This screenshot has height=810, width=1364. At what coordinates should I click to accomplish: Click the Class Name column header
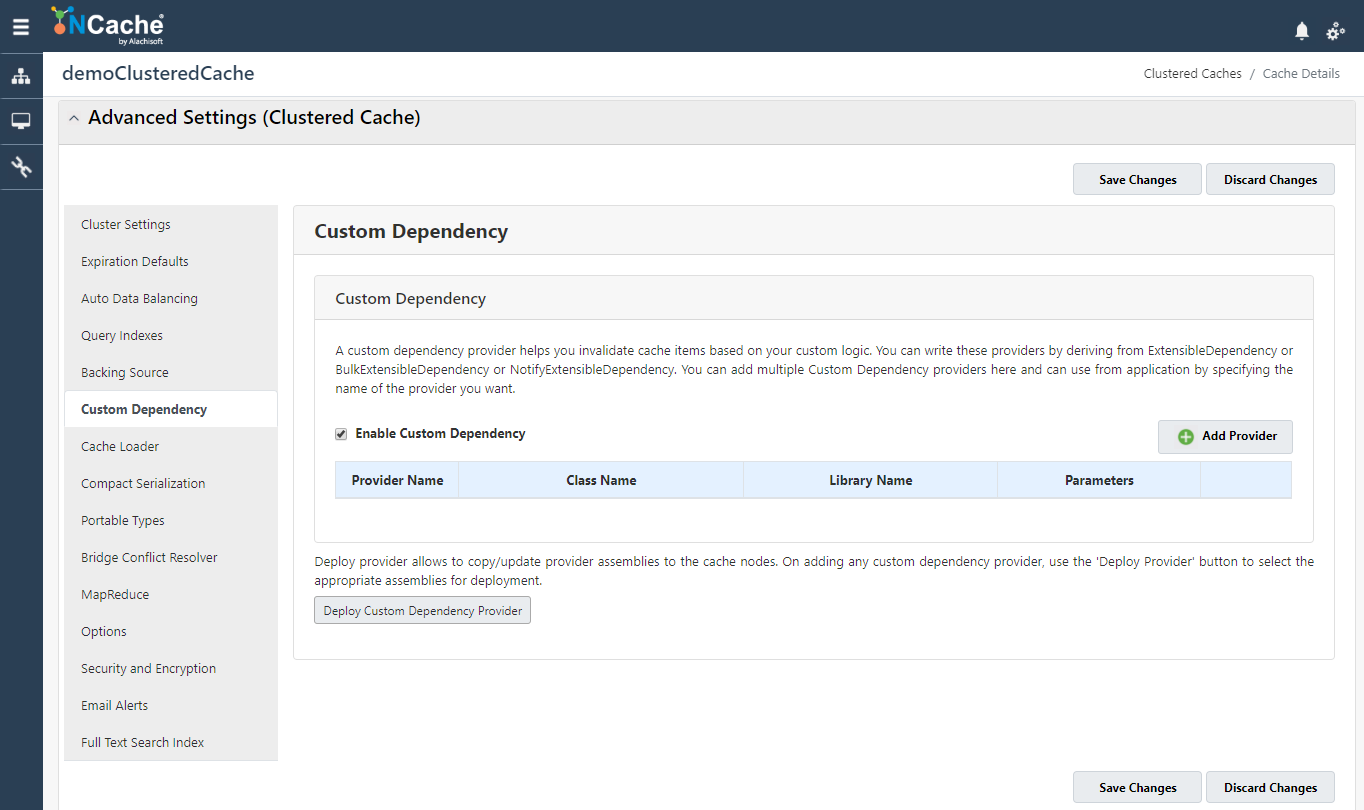click(601, 480)
